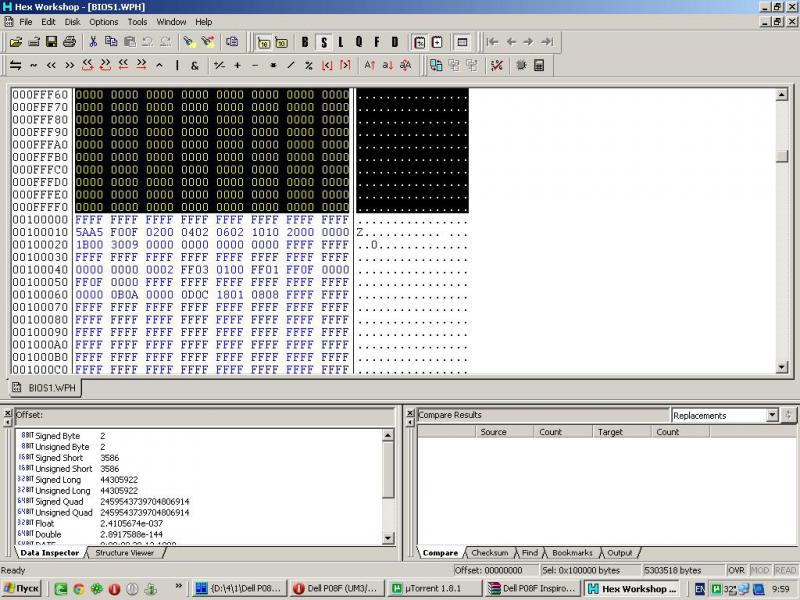800x600 pixels.
Task: Switch to the Bookmarks tab
Action: point(572,553)
